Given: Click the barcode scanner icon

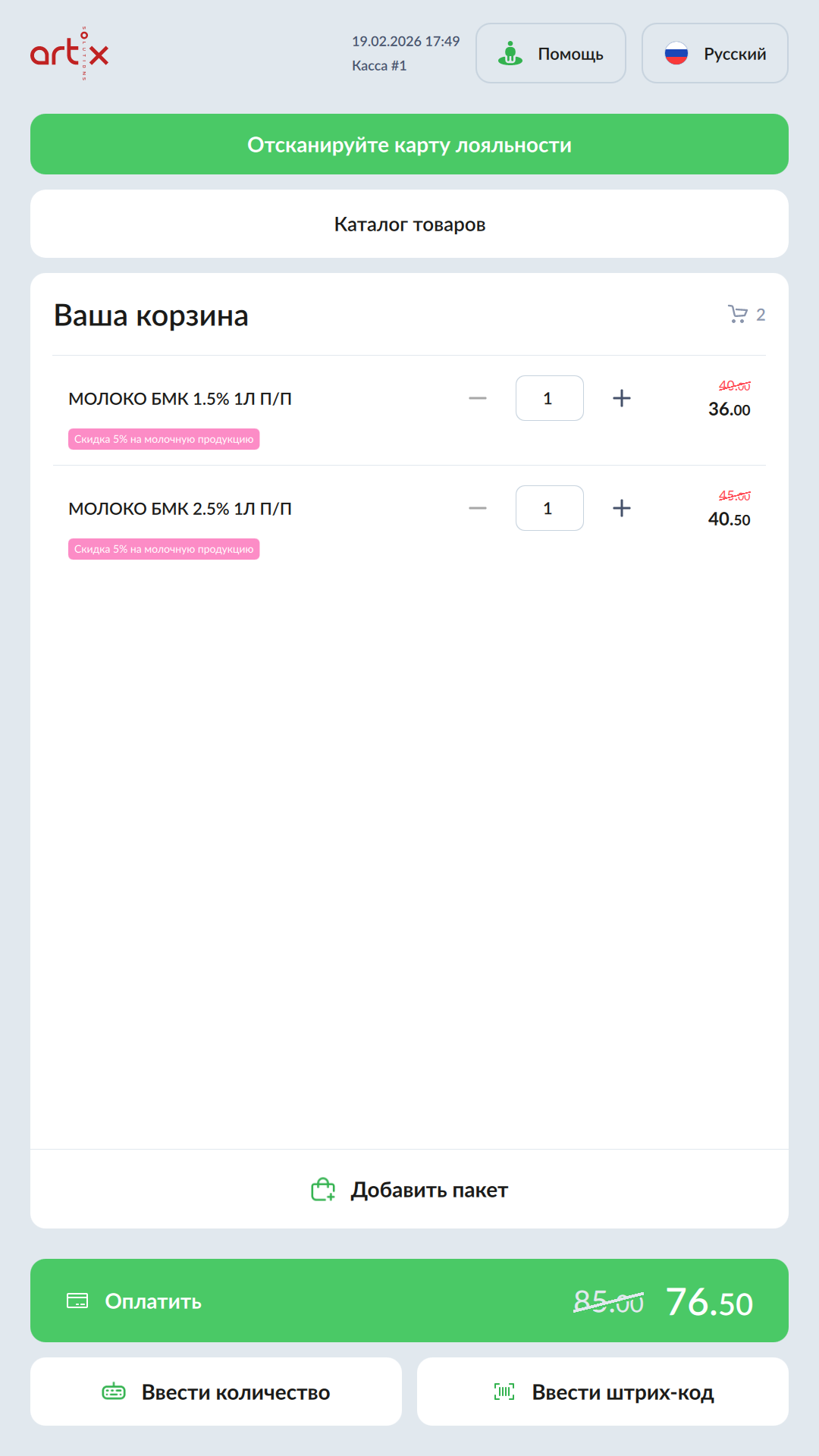Looking at the screenshot, I should [x=504, y=1392].
